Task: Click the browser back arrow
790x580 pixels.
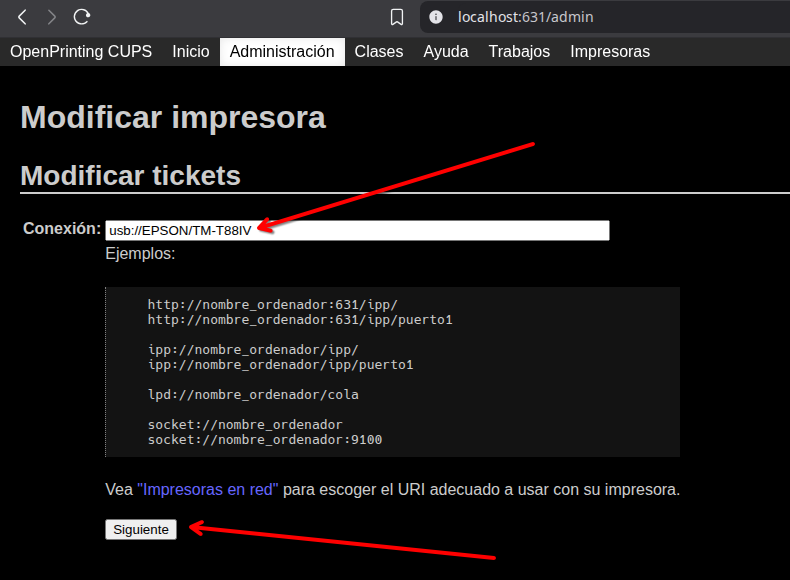Action: pos(22,17)
